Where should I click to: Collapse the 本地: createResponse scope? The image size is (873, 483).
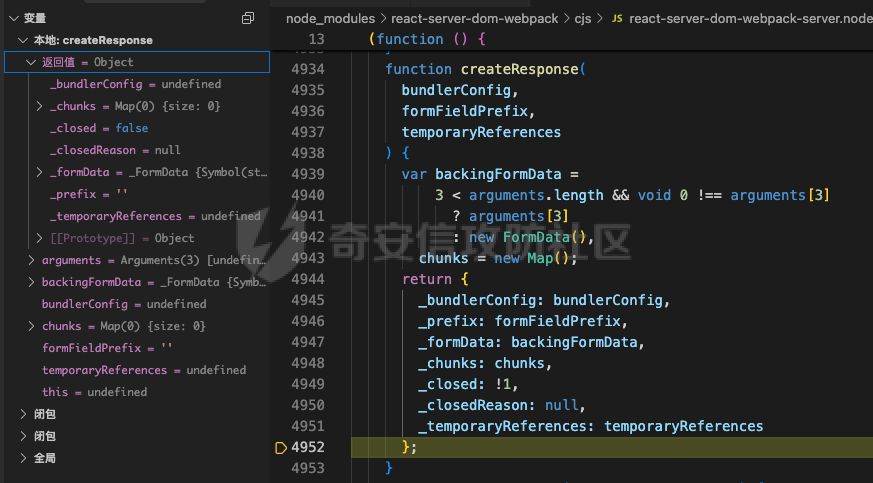point(23,40)
